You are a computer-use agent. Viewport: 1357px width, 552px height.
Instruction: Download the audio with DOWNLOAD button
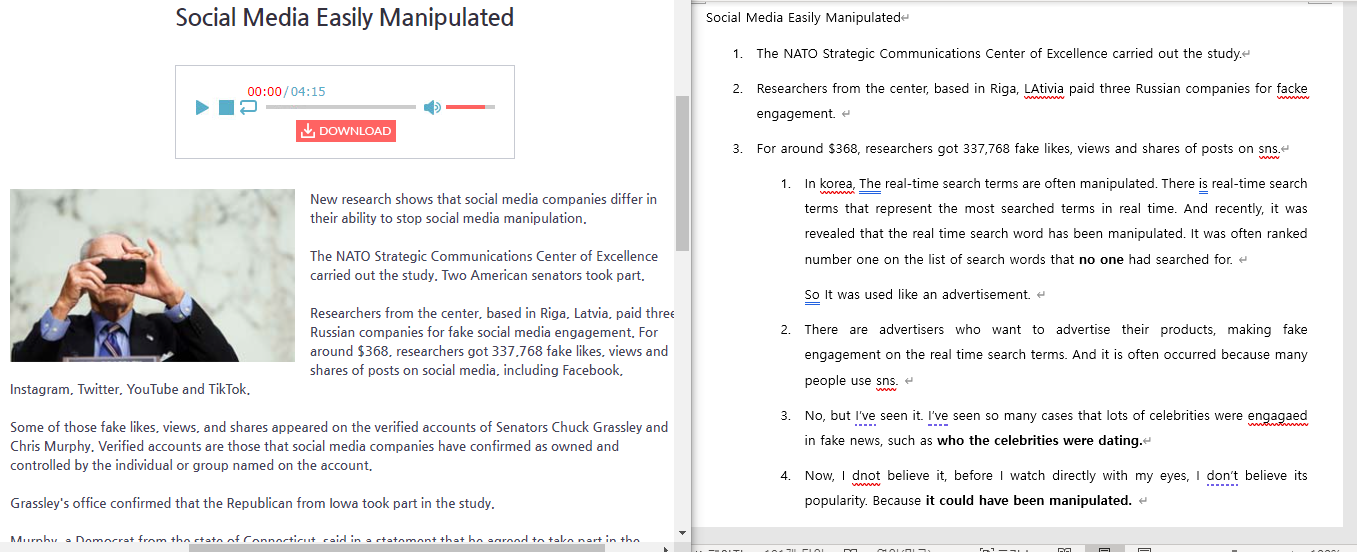point(346,131)
